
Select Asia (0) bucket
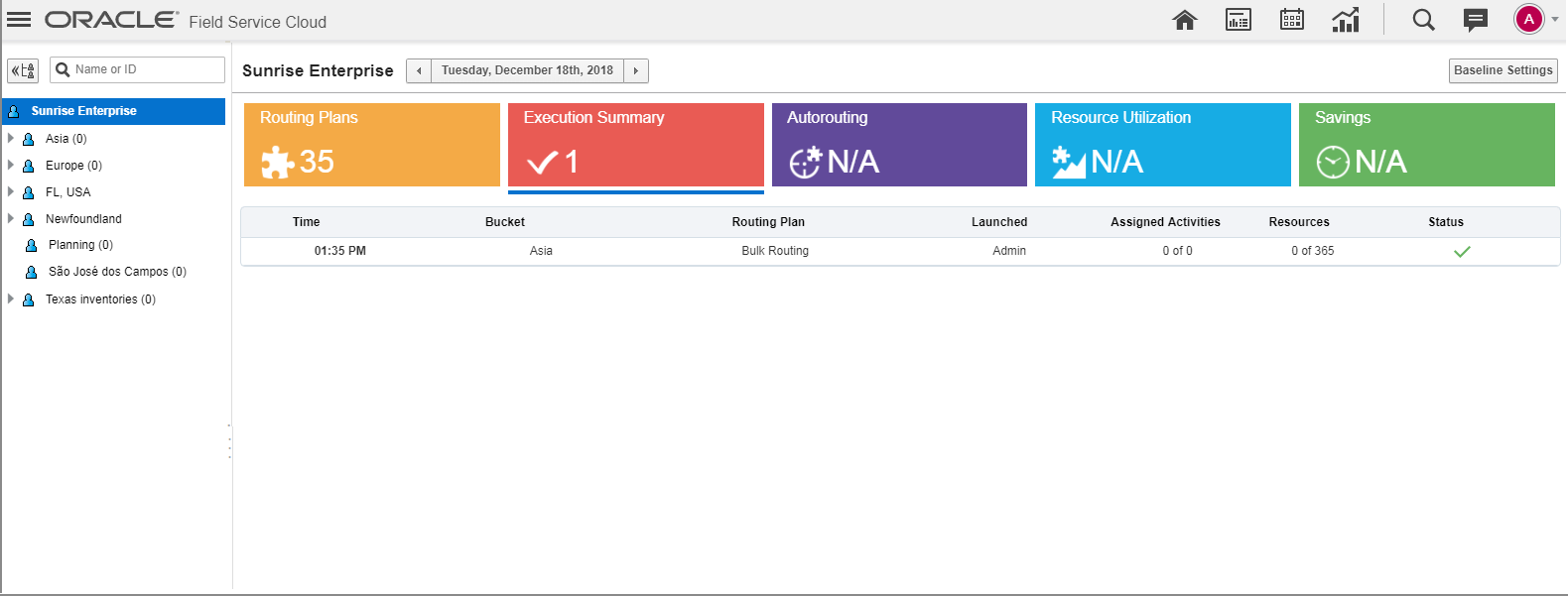[65, 139]
